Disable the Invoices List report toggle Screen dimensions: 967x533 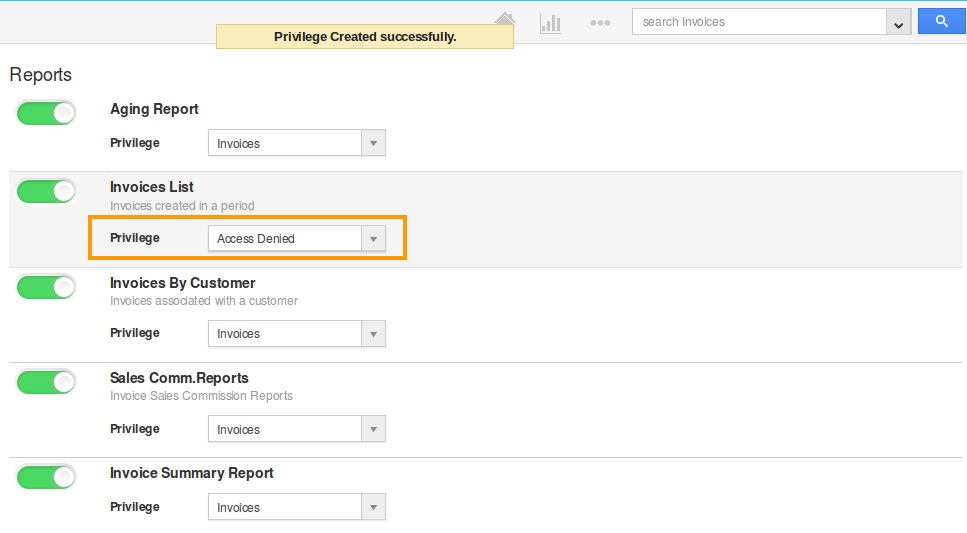tap(46, 191)
